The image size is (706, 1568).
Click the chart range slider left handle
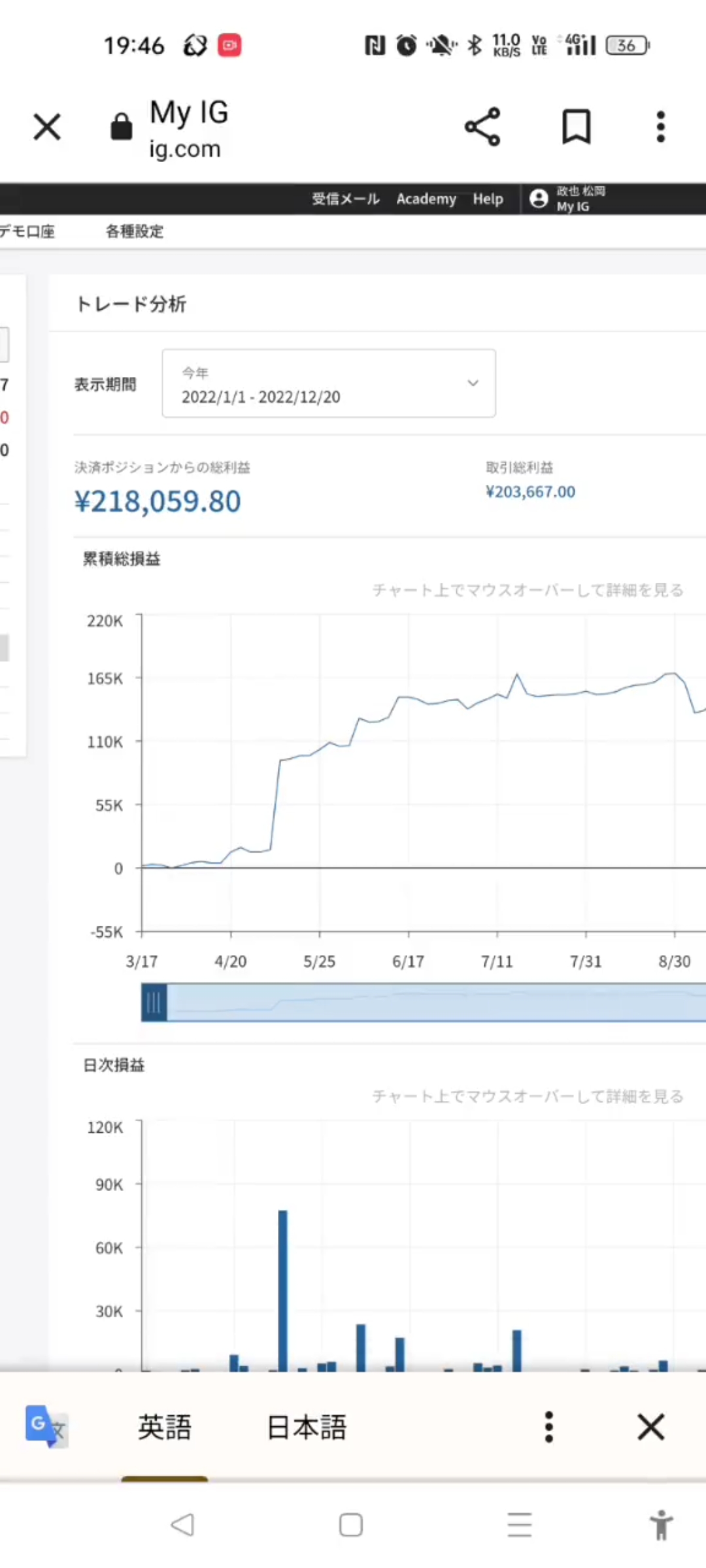154,1002
